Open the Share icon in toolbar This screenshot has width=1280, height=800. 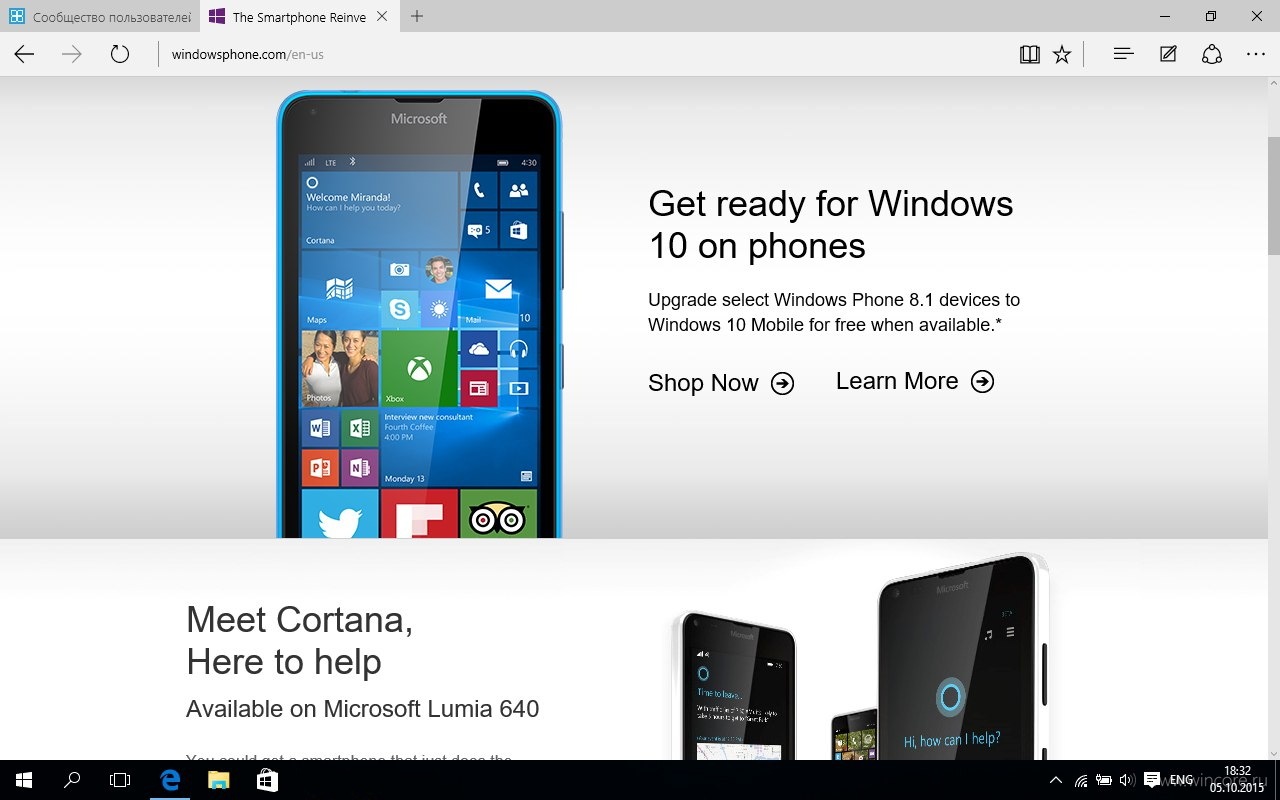1212,55
